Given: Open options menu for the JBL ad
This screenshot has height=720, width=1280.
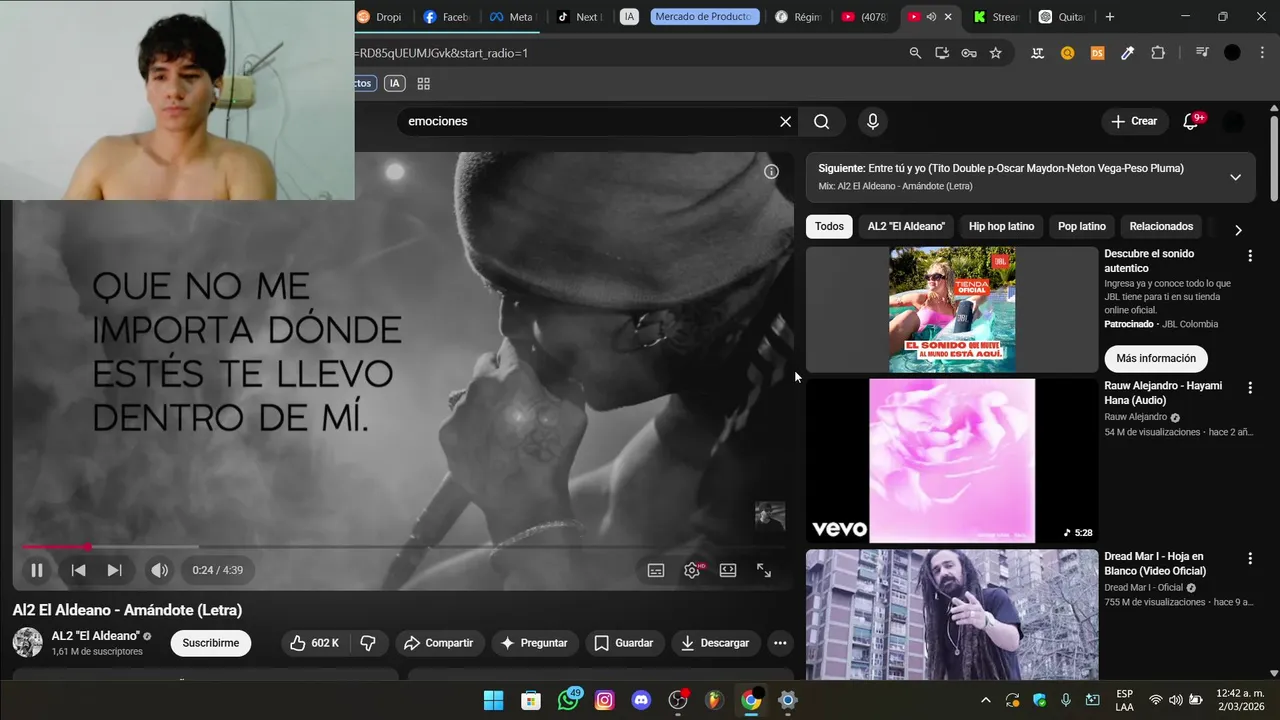Looking at the screenshot, I should pyautogui.click(x=1249, y=256).
